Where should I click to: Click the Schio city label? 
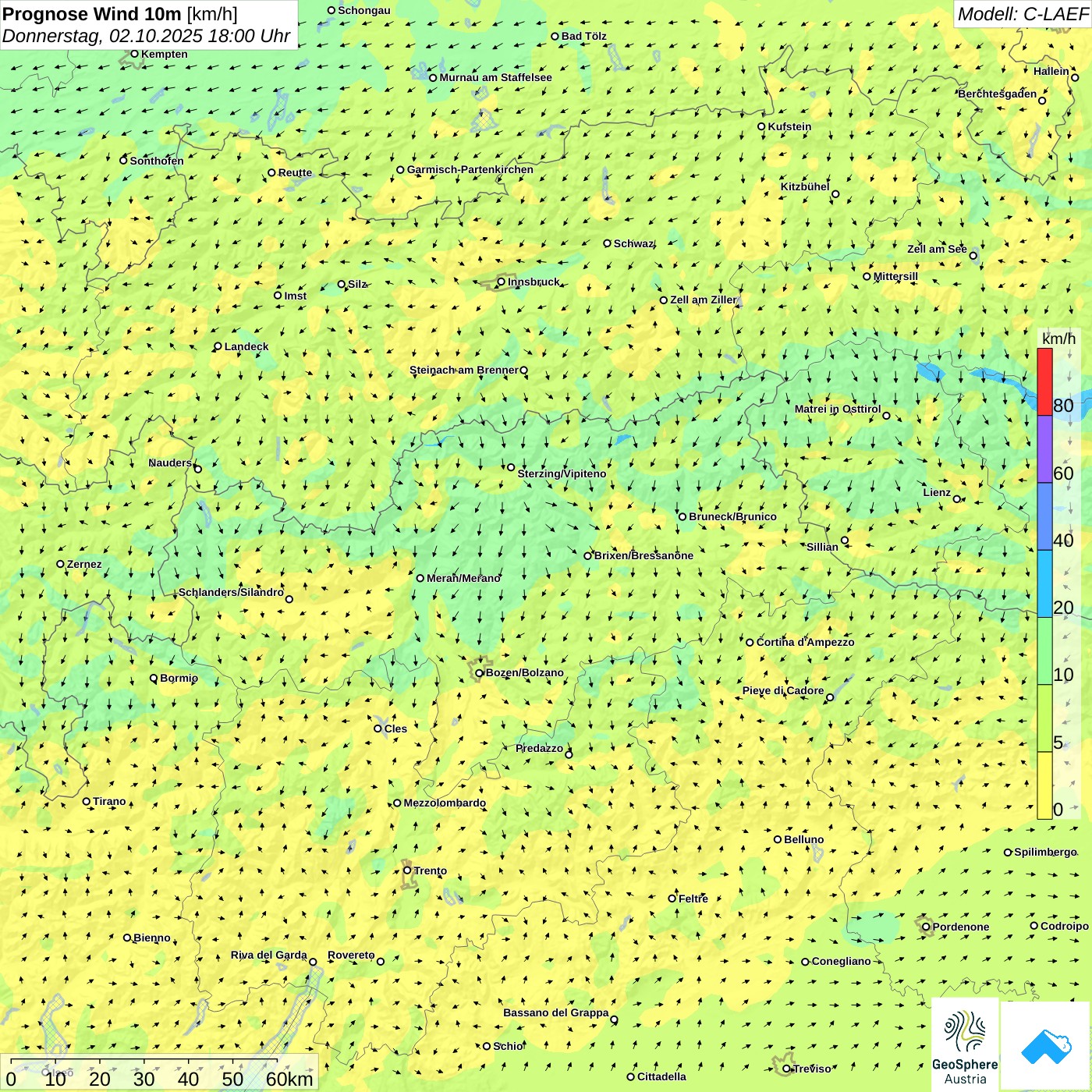(x=509, y=1046)
